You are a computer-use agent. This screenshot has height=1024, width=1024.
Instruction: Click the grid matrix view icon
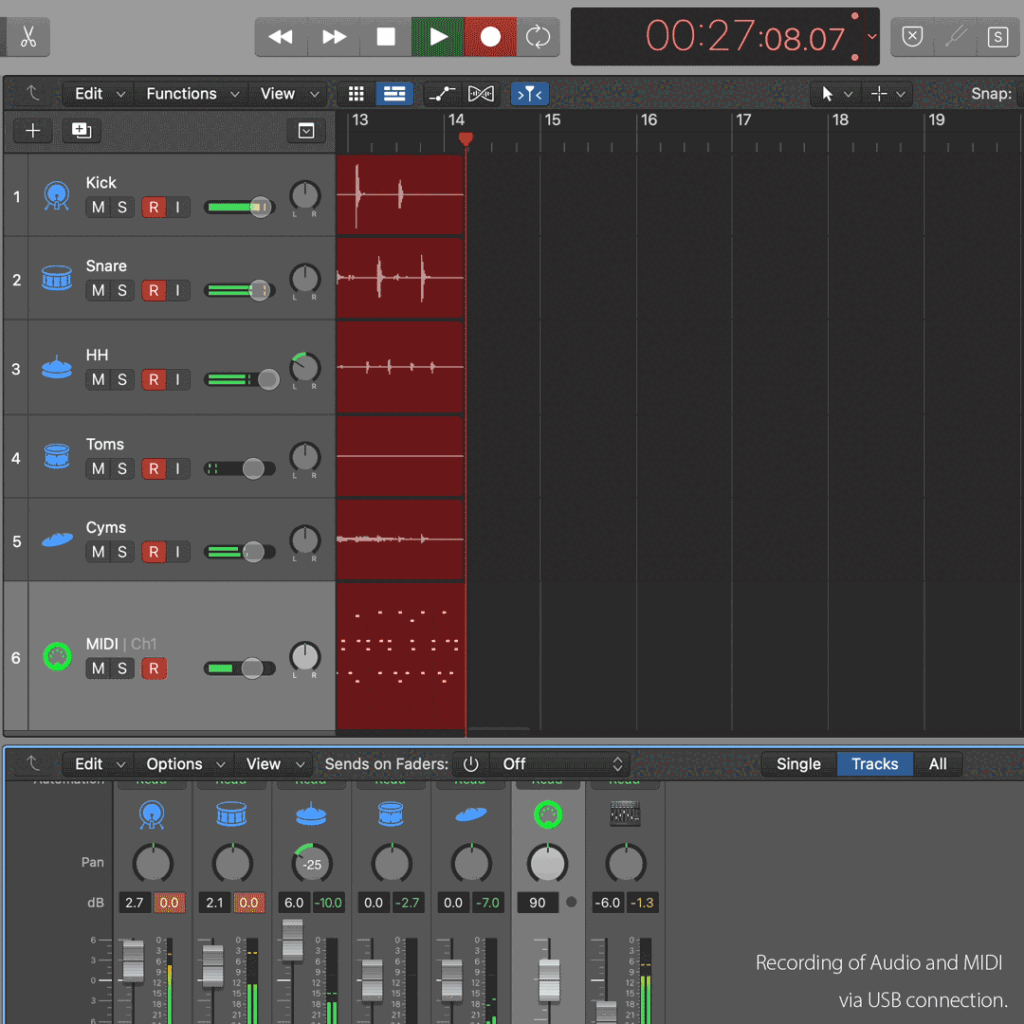click(x=355, y=93)
